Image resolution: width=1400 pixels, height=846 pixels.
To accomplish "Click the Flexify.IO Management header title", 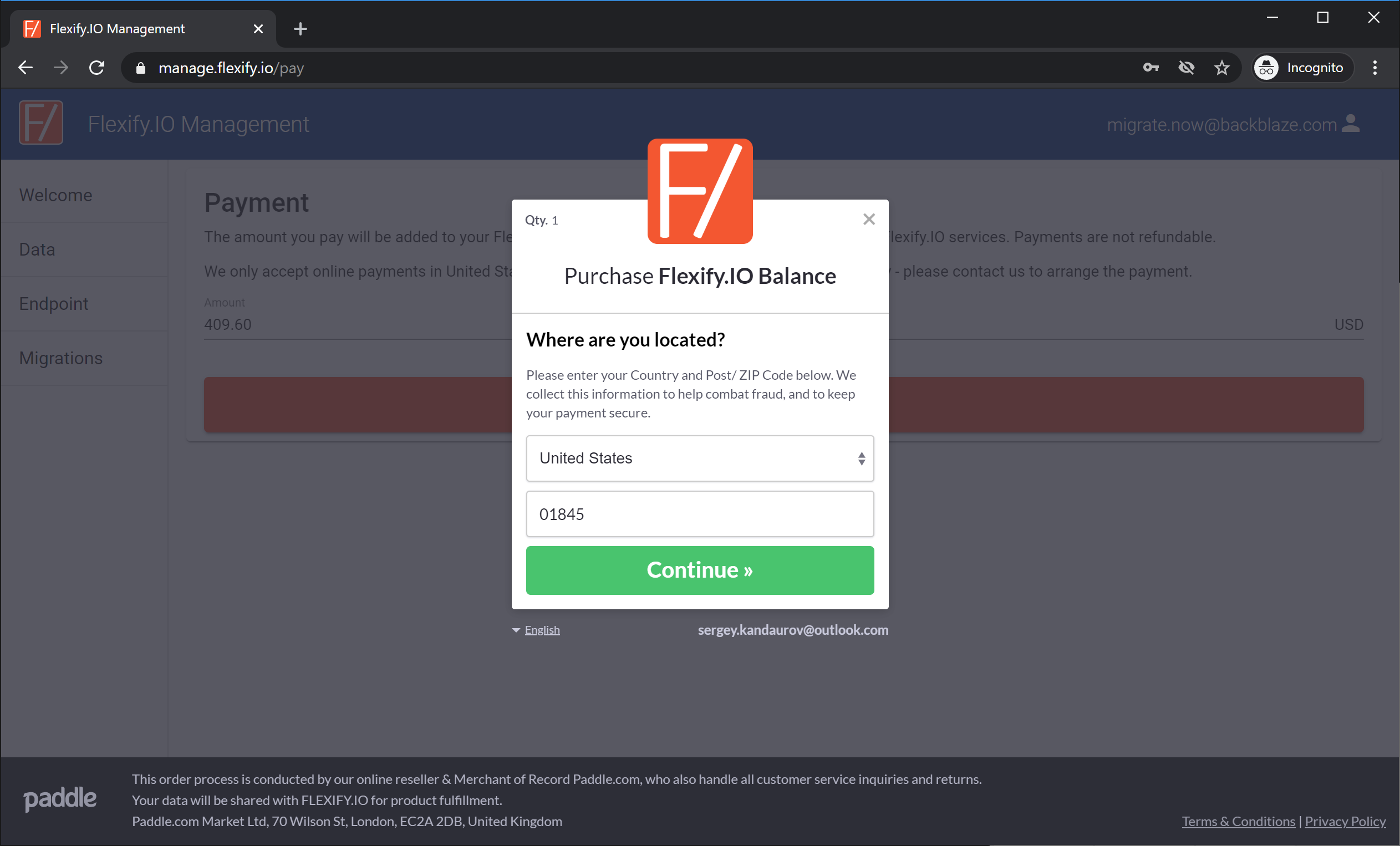I will point(198,124).
